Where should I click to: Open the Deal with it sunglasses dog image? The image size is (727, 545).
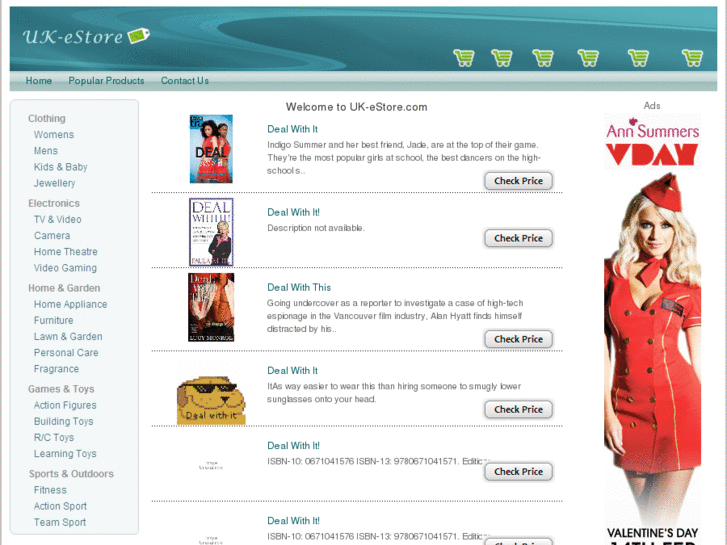(x=211, y=400)
